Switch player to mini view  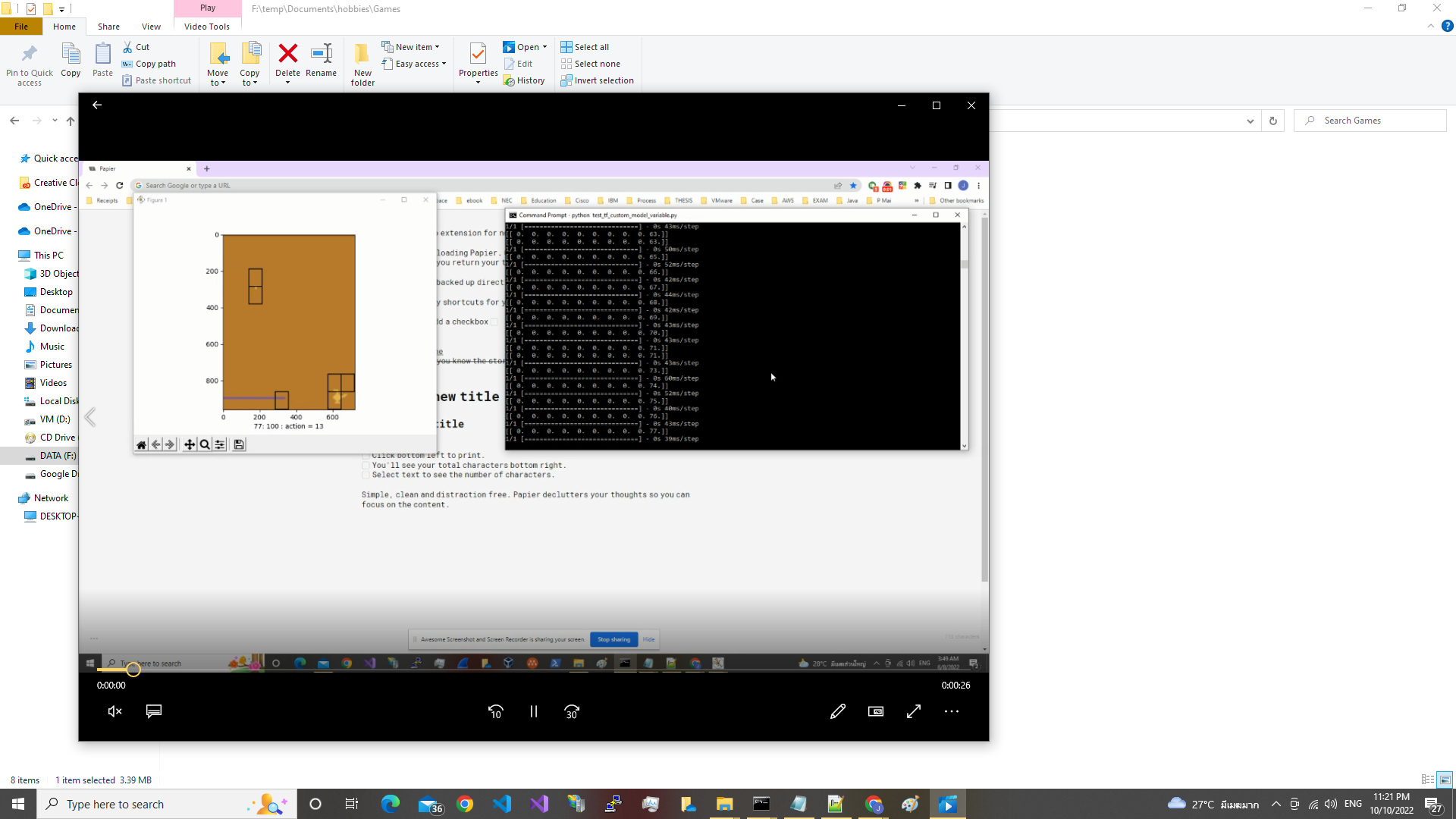pos(876,711)
